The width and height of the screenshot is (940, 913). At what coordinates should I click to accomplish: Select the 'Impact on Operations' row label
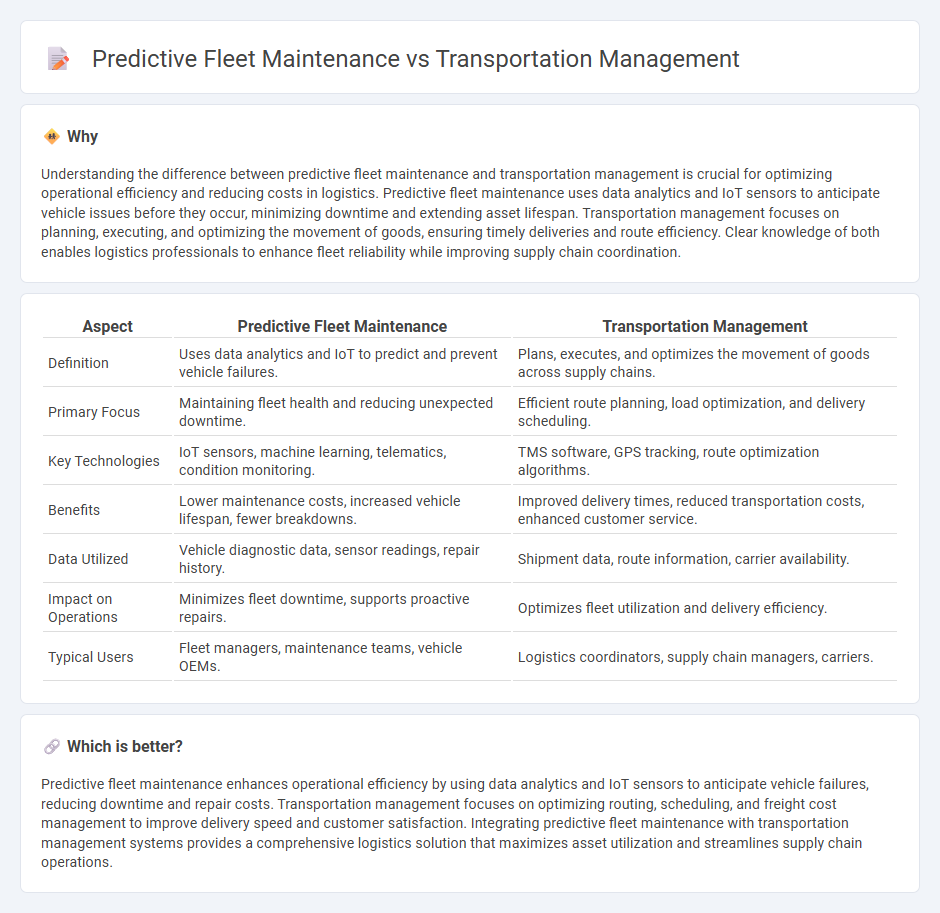point(83,608)
